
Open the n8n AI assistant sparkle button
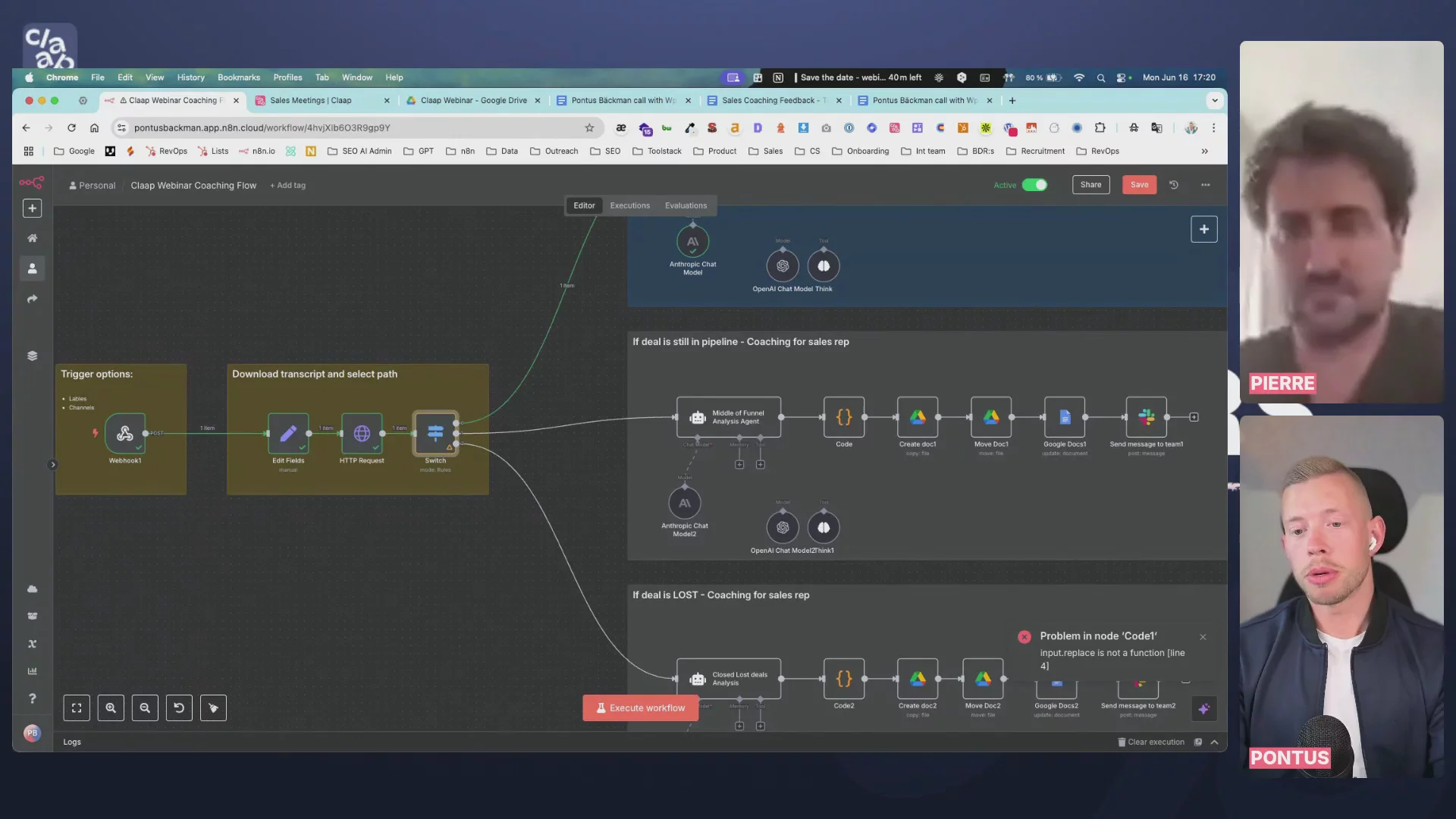[1204, 709]
